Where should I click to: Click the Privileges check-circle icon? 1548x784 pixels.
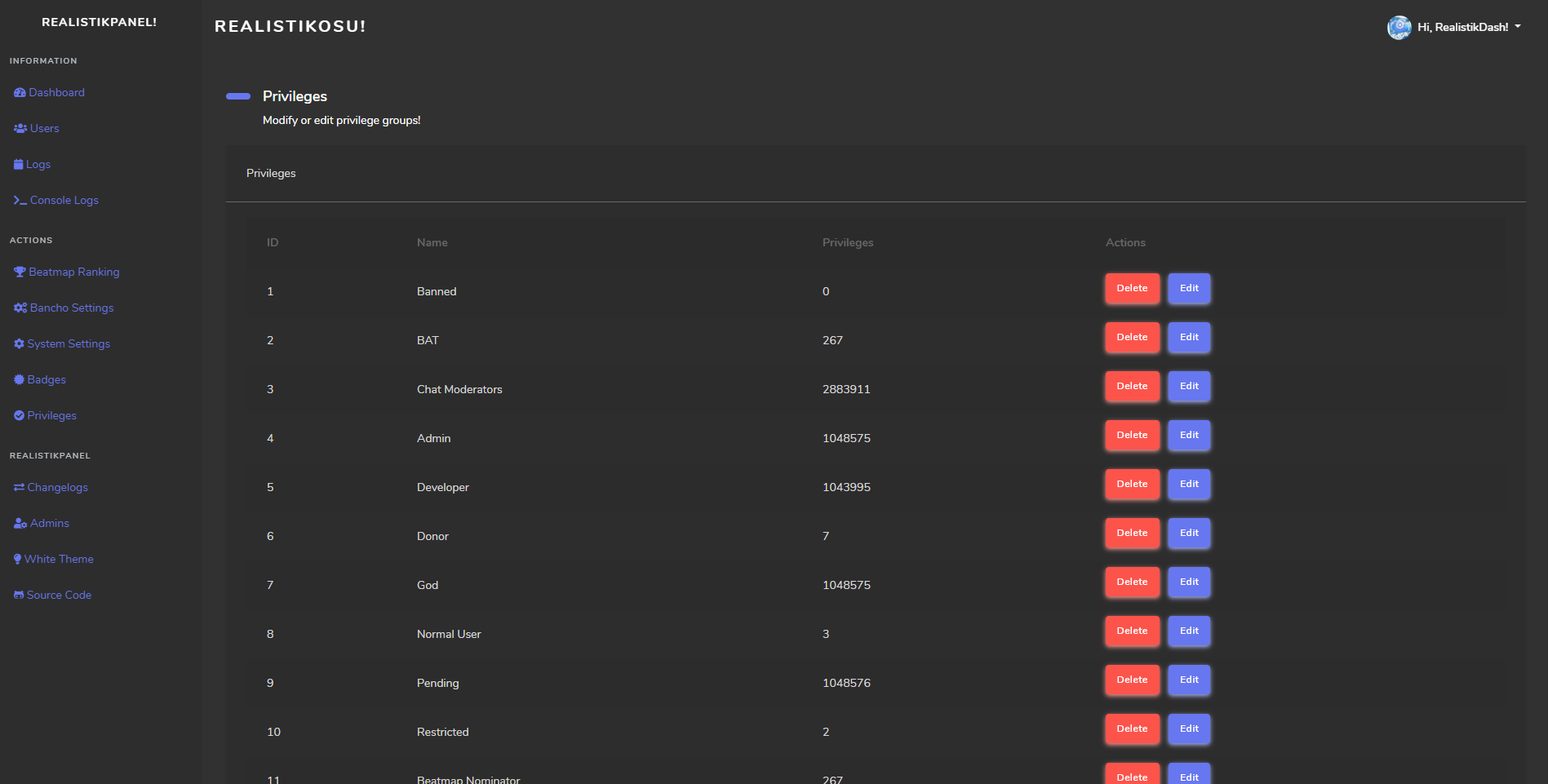pos(19,416)
